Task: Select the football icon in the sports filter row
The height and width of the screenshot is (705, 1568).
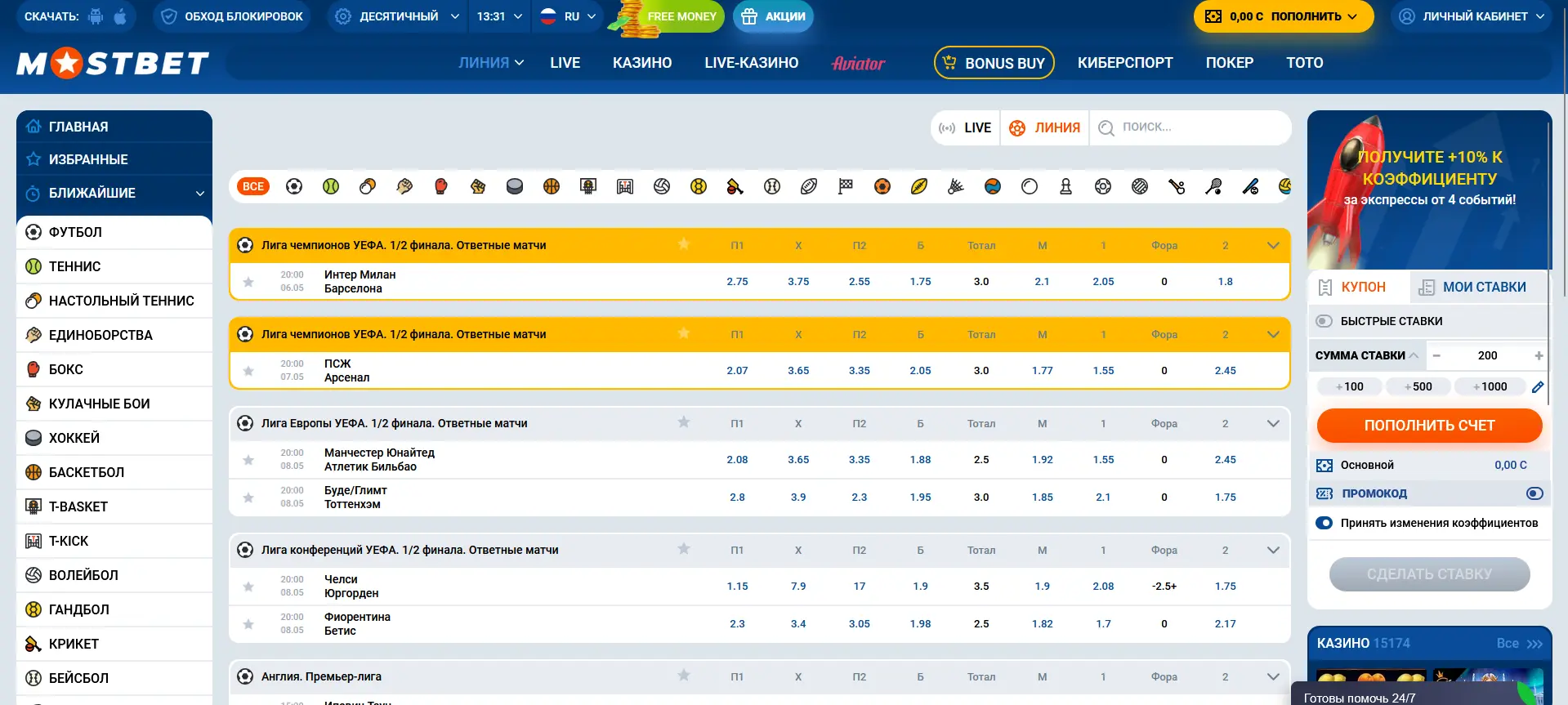Action: (x=294, y=186)
